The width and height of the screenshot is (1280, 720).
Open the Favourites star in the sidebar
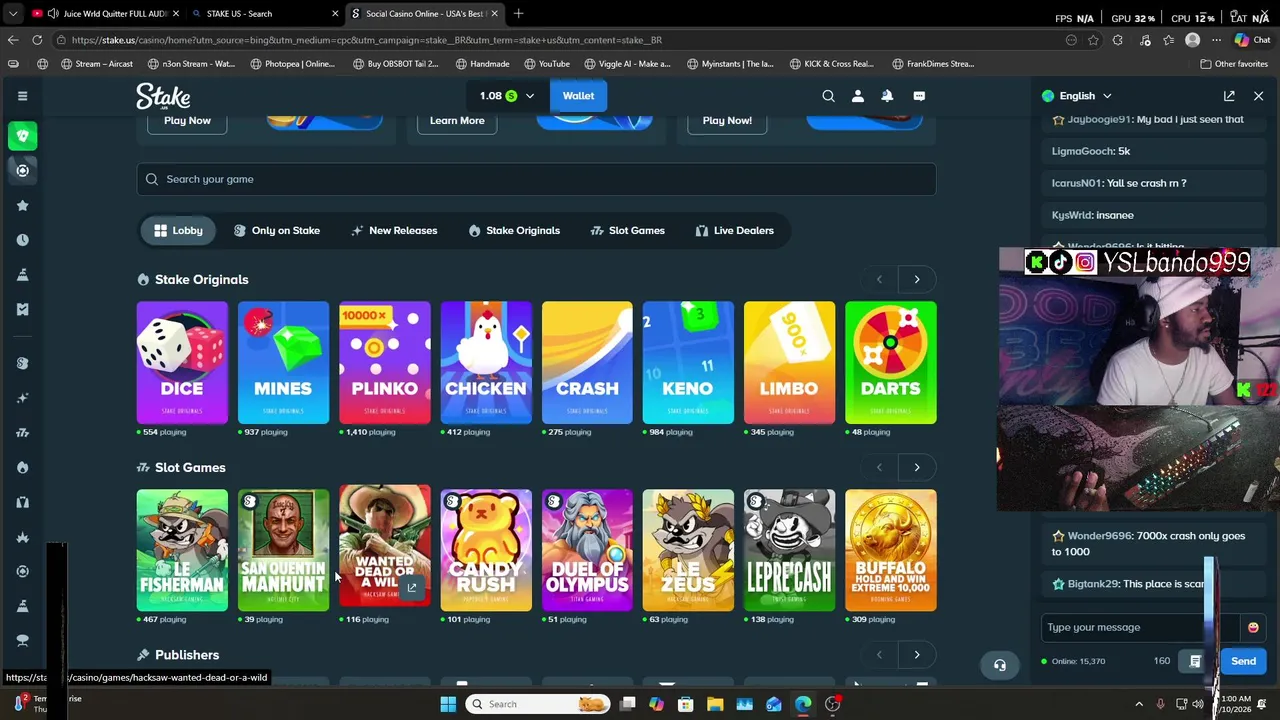[22, 205]
